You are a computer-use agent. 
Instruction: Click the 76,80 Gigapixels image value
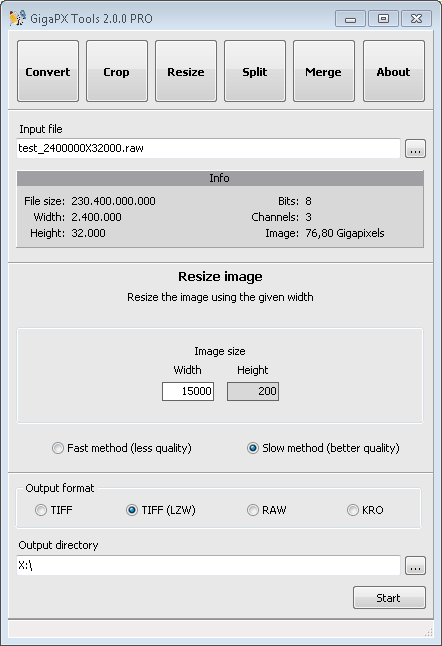(345, 233)
